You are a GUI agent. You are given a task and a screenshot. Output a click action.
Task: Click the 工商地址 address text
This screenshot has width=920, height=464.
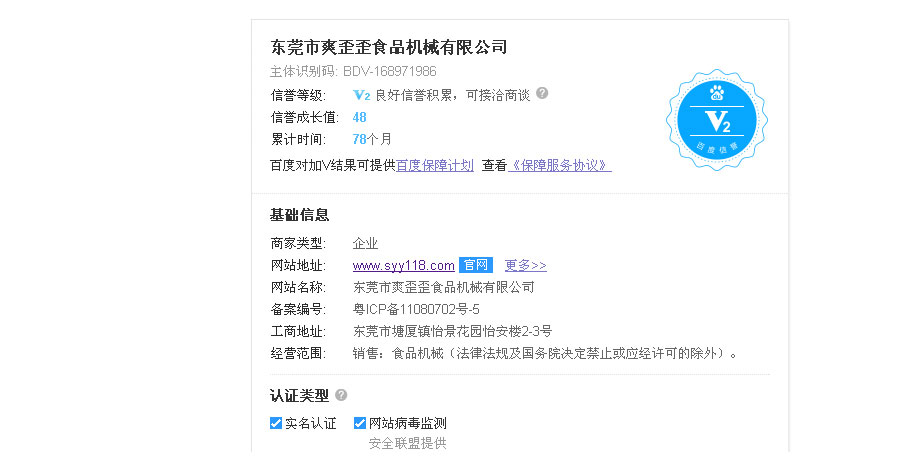point(452,331)
